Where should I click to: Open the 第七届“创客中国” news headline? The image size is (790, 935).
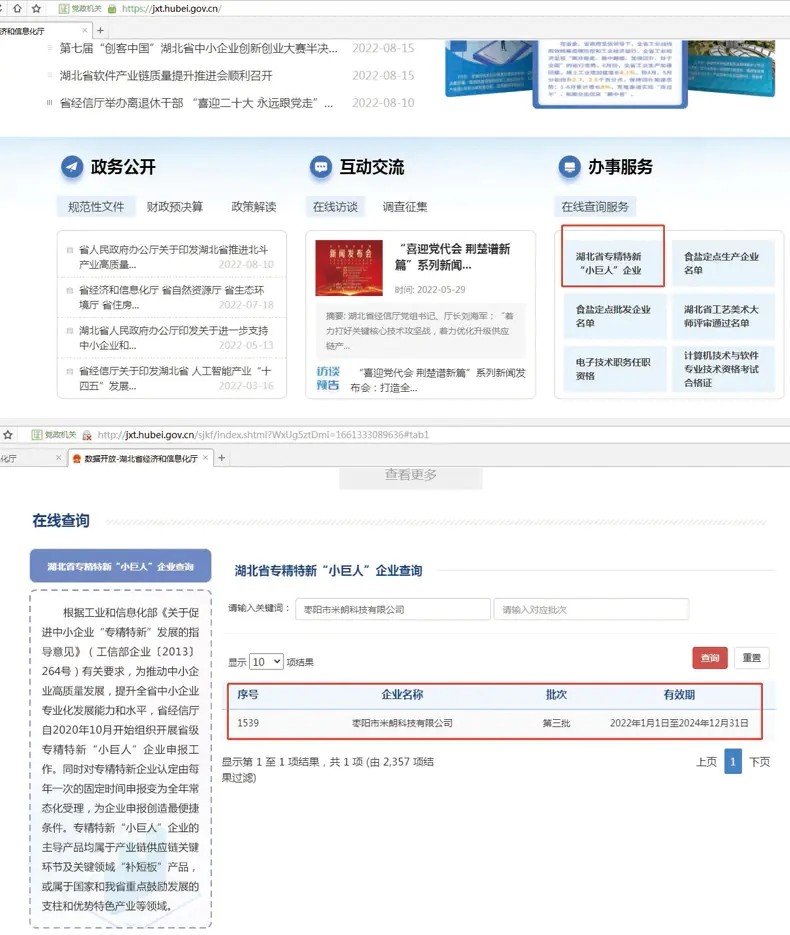[x=199, y=48]
